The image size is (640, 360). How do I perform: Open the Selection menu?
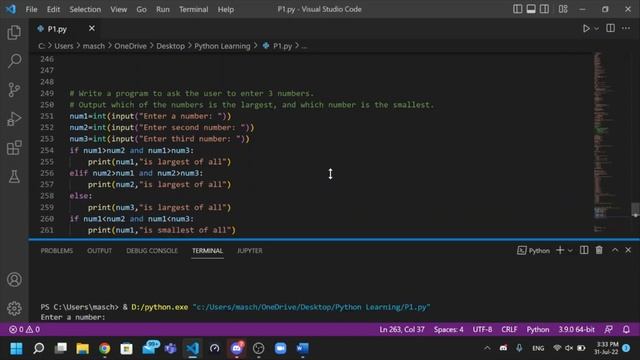coord(85,9)
